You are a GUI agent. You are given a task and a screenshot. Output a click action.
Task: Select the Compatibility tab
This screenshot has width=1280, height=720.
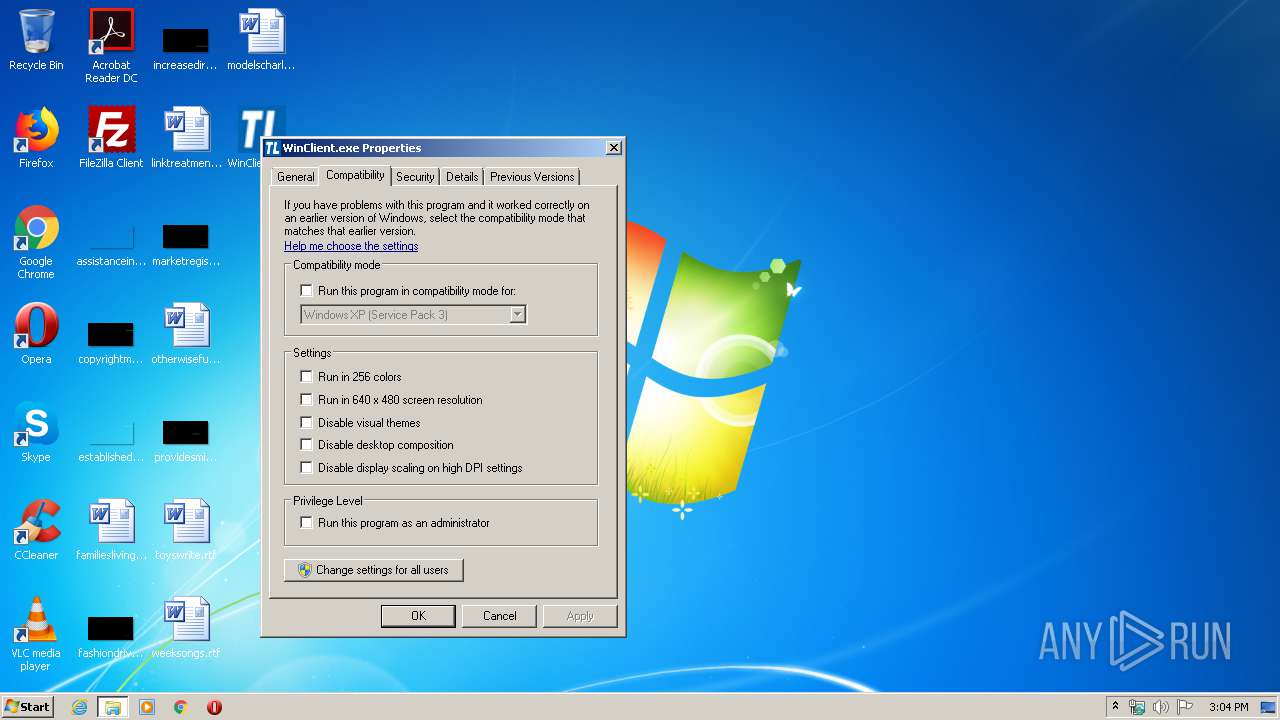coord(355,175)
